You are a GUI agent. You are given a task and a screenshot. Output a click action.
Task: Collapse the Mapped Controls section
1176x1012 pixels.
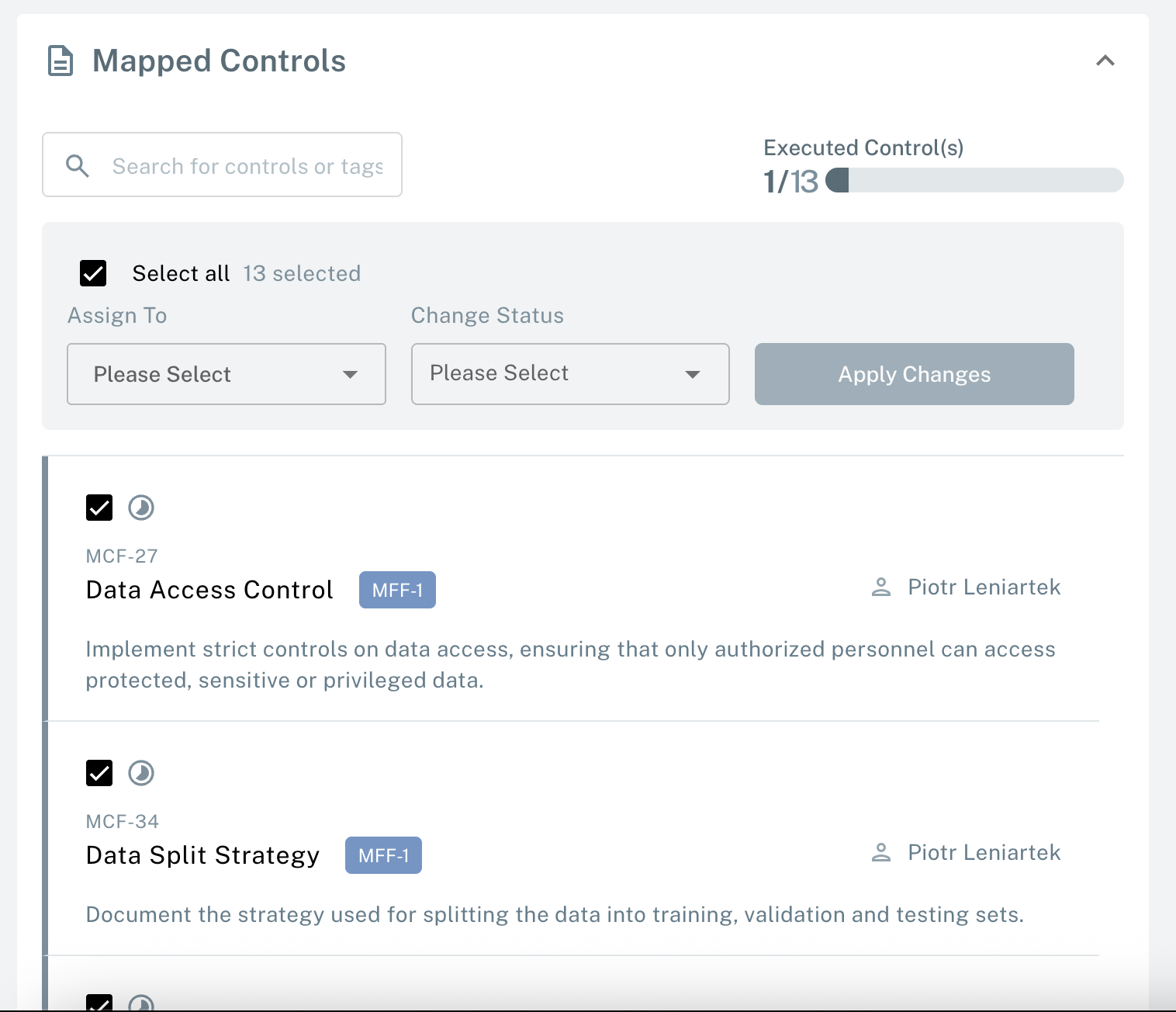1106,61
